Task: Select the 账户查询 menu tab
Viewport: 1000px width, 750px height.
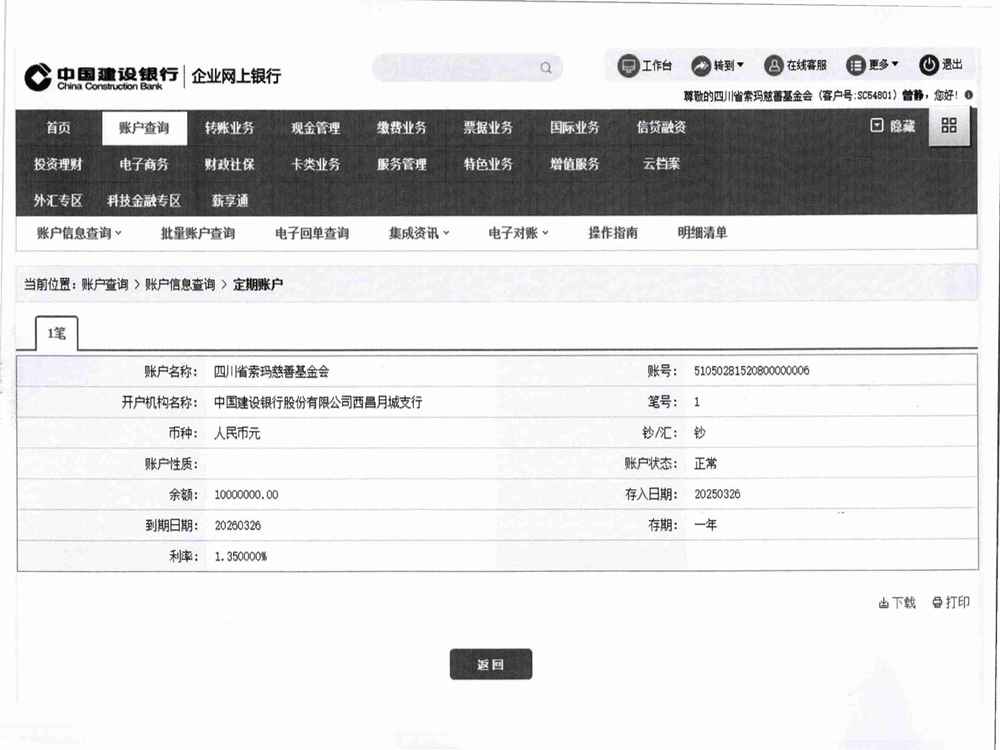Action: pos(144,128)
